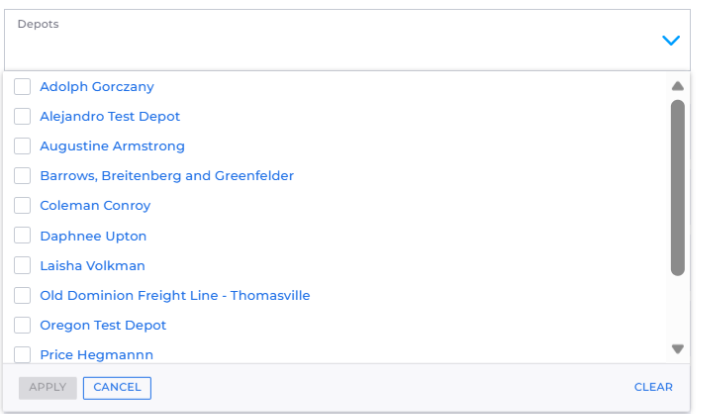Screen dimensions: 707x418
Task: Tick Old Dominion Freight Line - Thomasville checkbox
Action: coord(22,295)
